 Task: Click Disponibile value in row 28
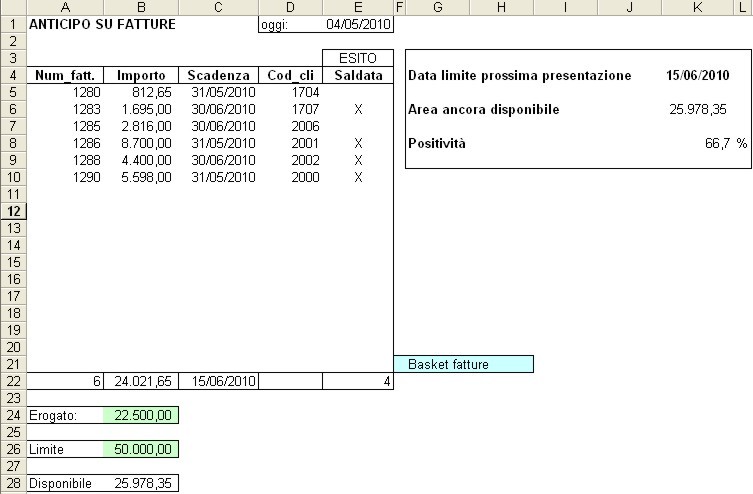coord(141,483)
